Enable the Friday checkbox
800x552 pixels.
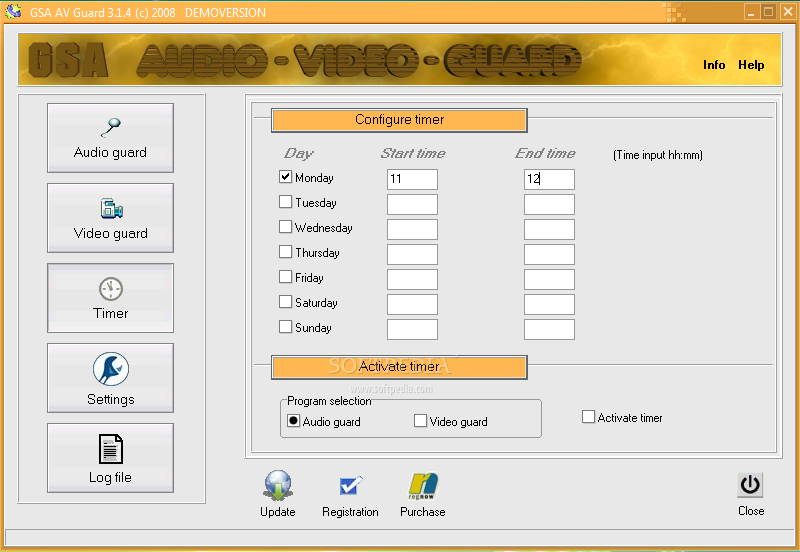point(285,277)
